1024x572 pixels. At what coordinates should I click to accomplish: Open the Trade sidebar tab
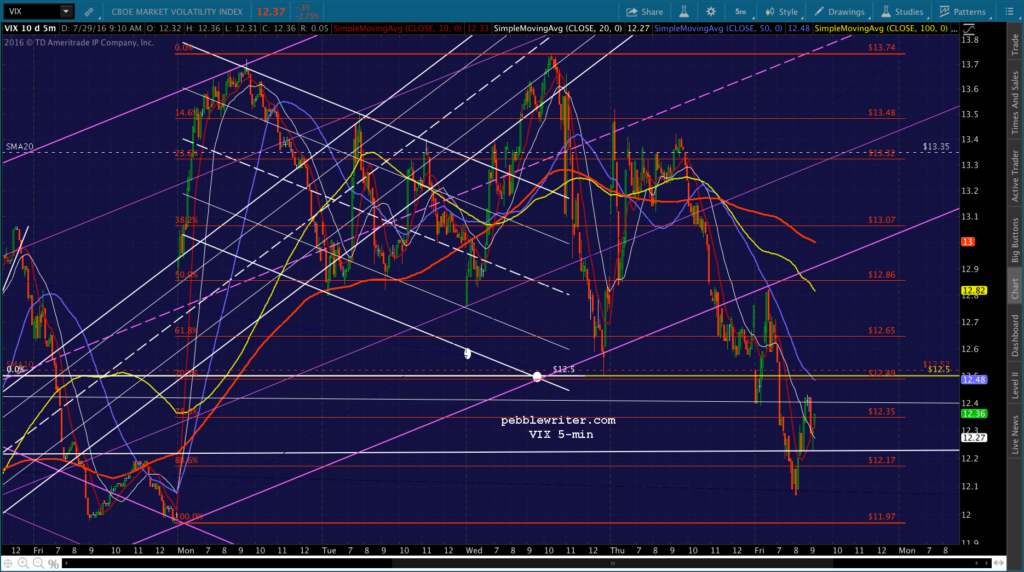(1015, 43)
